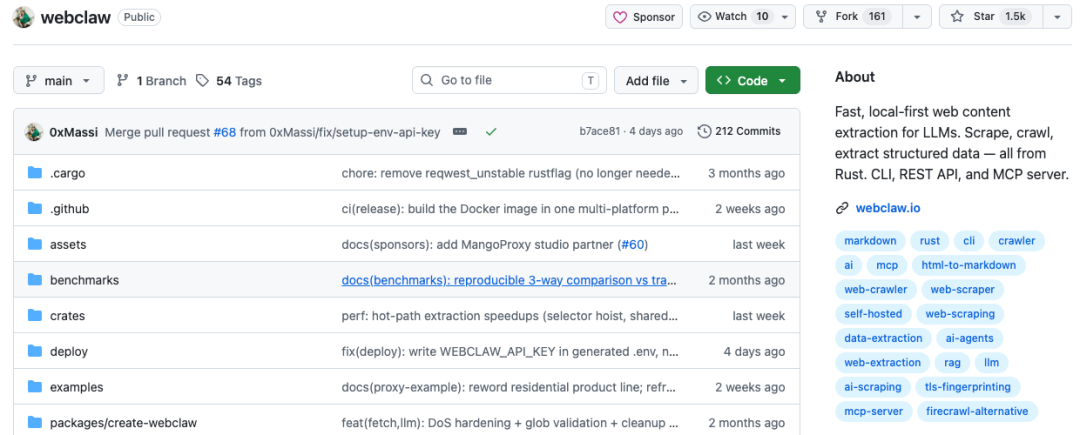Open the packages/create-webclaw folder
The height and width of the screenshot is (435, 1080).
coord(123,423)
